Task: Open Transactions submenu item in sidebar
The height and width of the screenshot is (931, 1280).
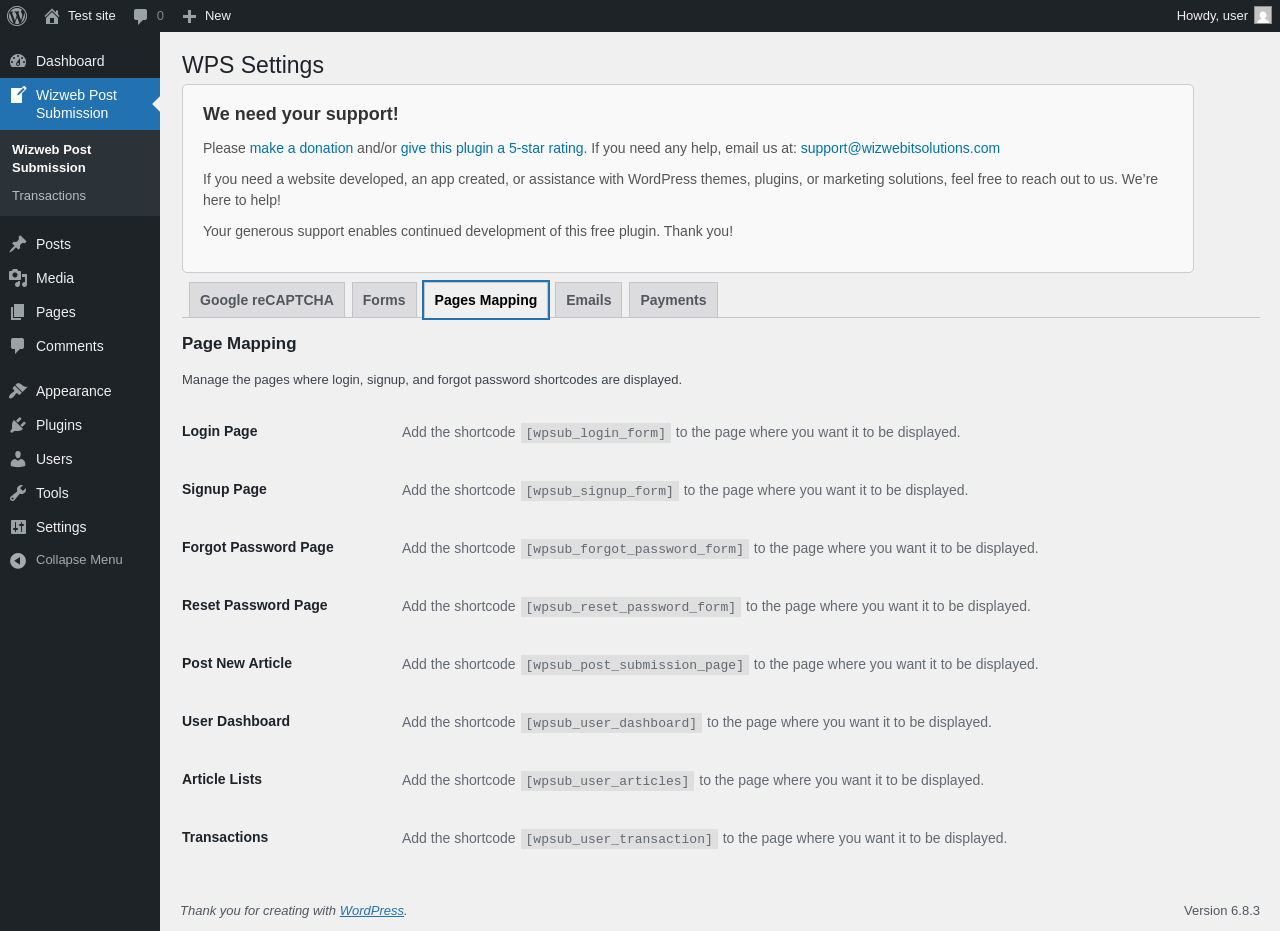Action: tap(49, 196)
